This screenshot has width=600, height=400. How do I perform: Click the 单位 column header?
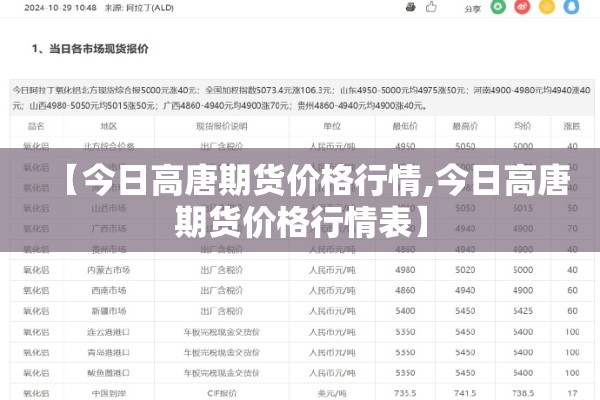[x=332, y=126]
